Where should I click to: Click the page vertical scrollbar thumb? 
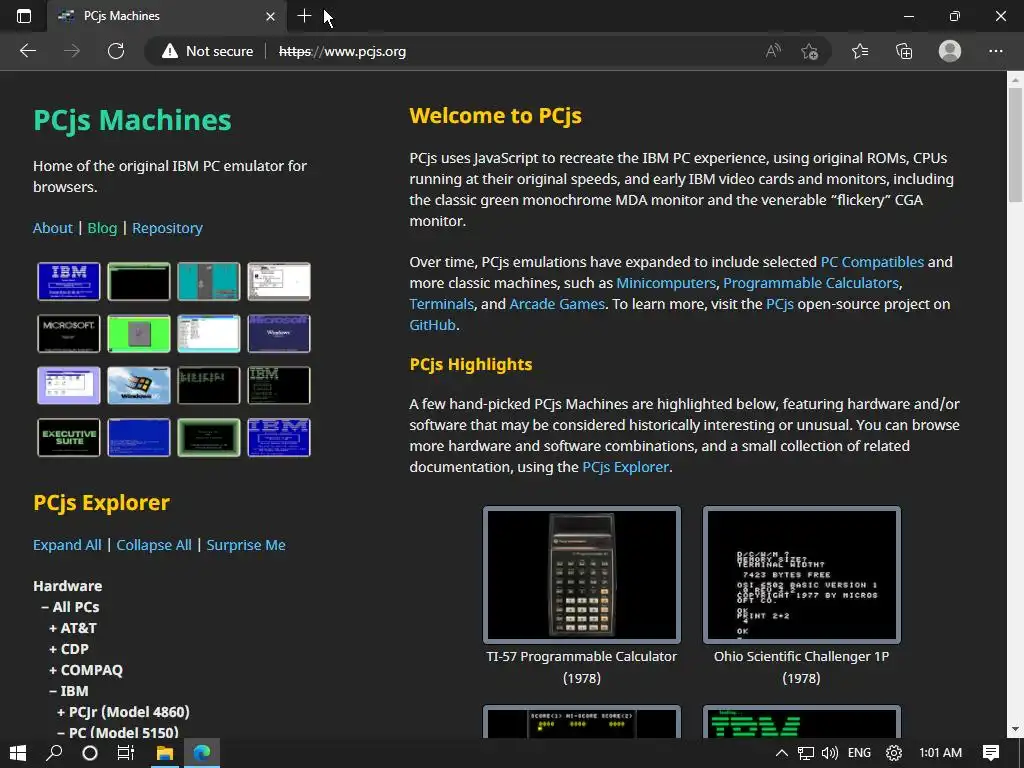point(1015,144)
